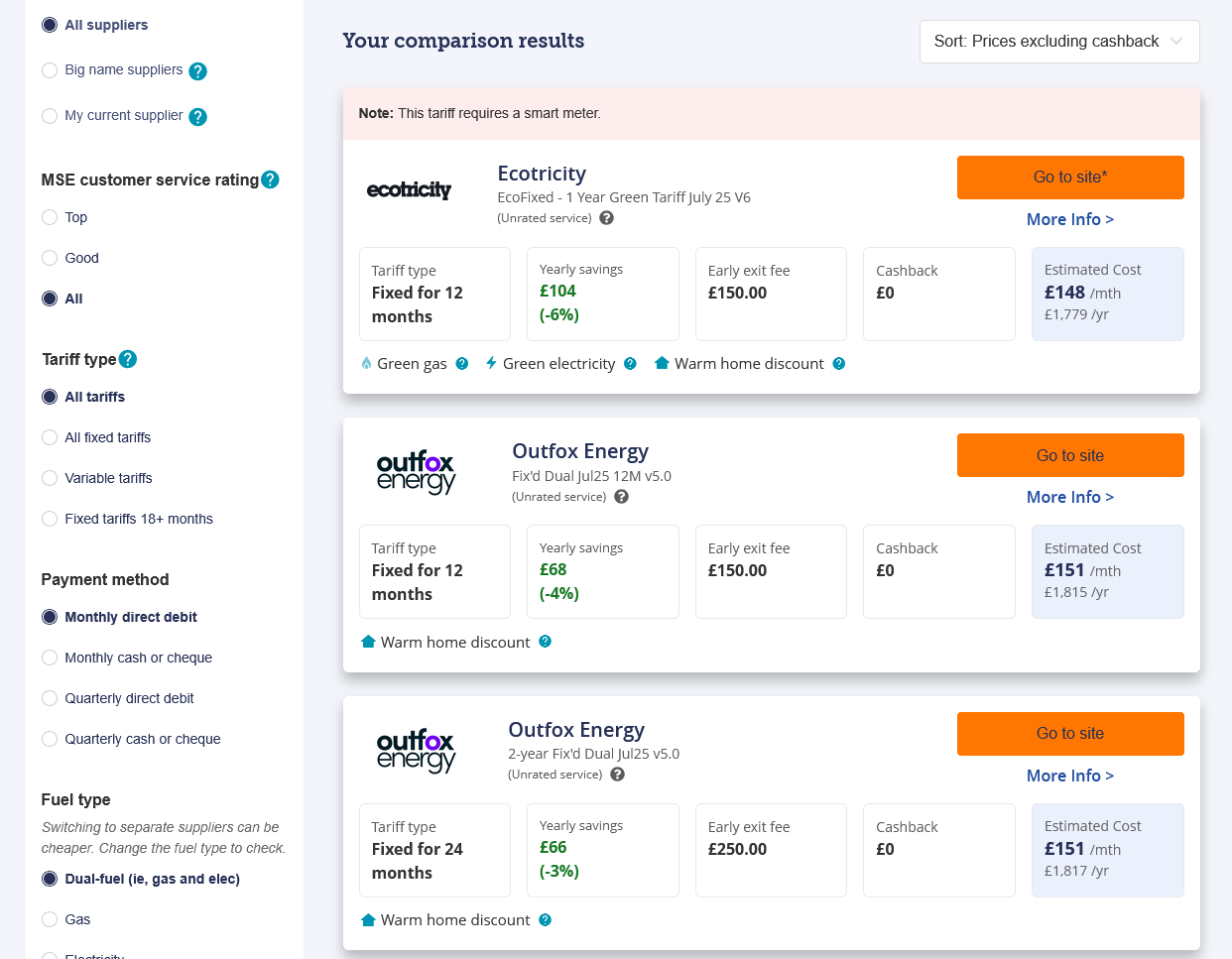The height and width of the screenshot is (959, 1232).
Task: Open the Sort results dropdown
Action: tap(1059, 42)
